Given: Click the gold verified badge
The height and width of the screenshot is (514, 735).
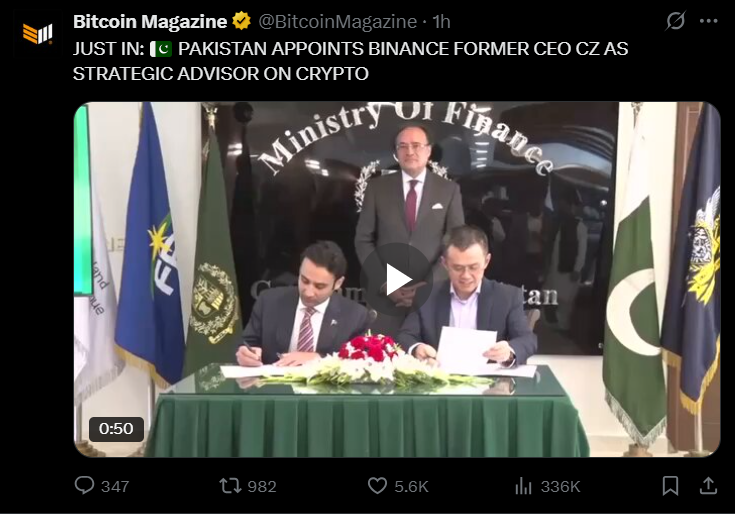Looking at the screenshot, I should click(x=241, y=21).
